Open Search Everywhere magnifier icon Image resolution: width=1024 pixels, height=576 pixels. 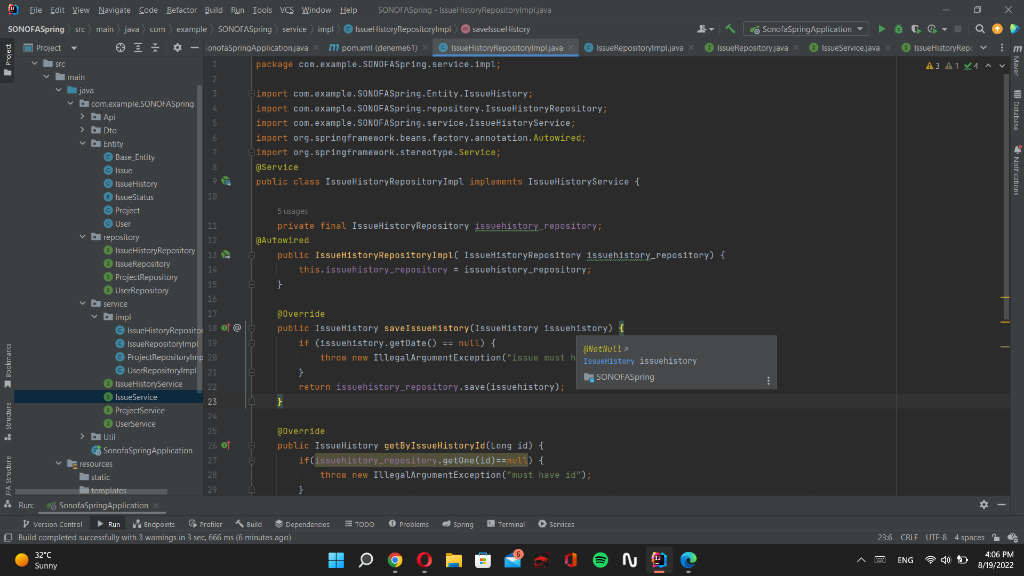coord(981,29)
